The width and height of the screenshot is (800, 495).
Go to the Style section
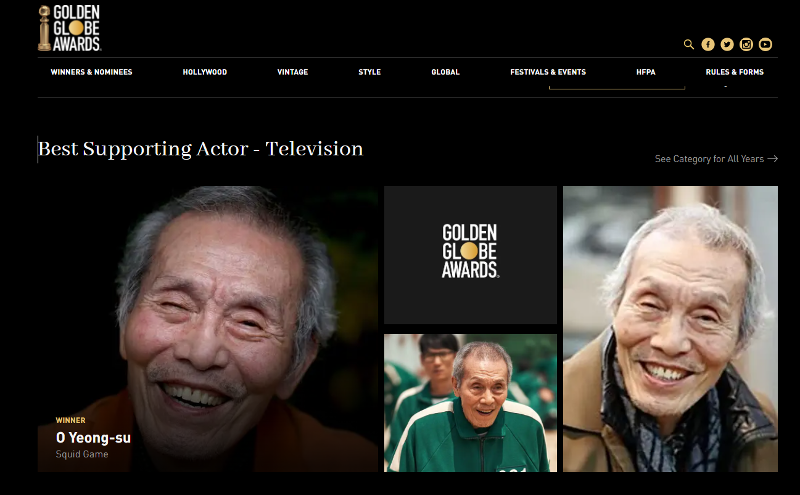pos(369,72)
